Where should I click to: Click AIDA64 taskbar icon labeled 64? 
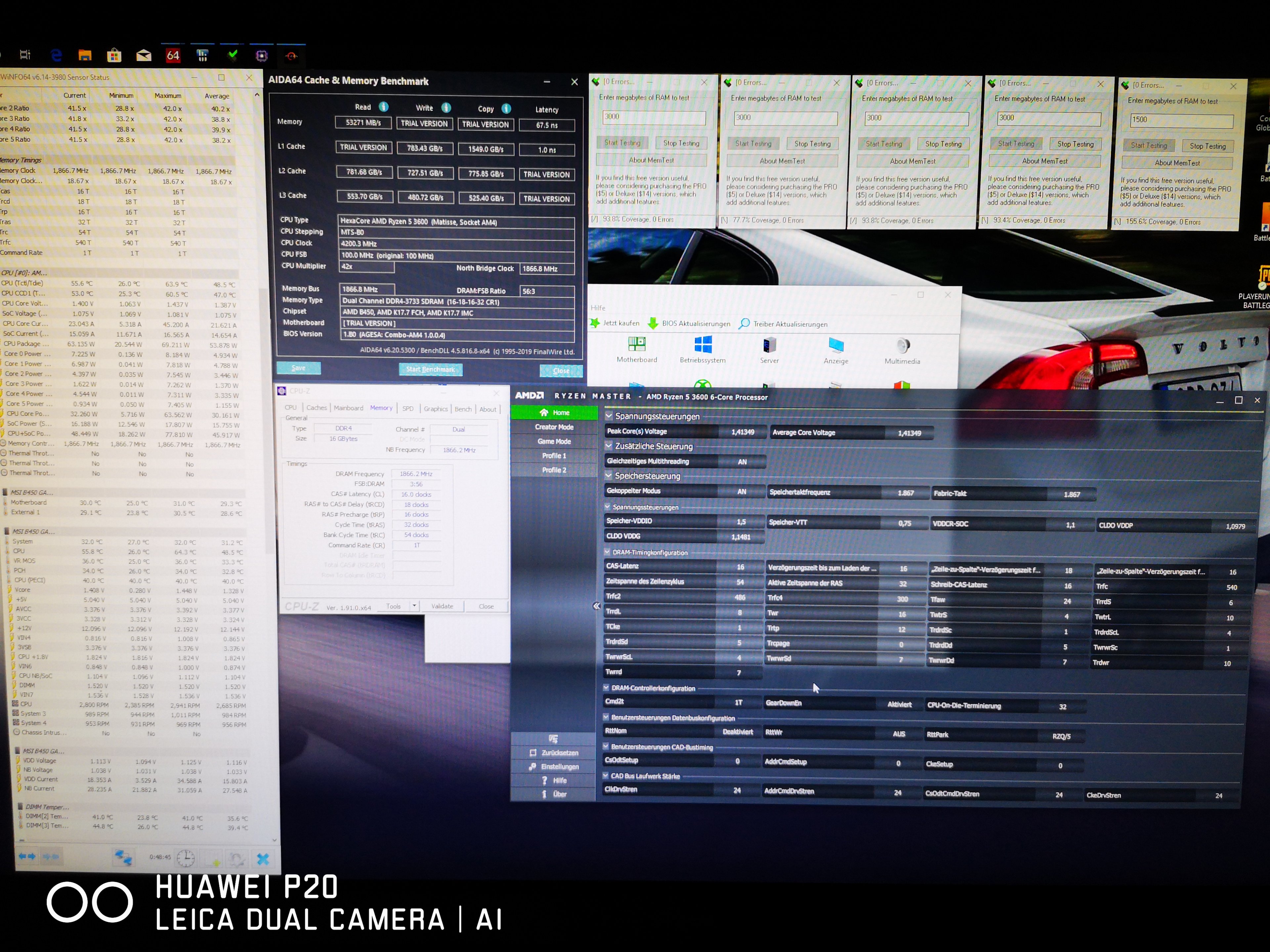(x=173, y=56)
